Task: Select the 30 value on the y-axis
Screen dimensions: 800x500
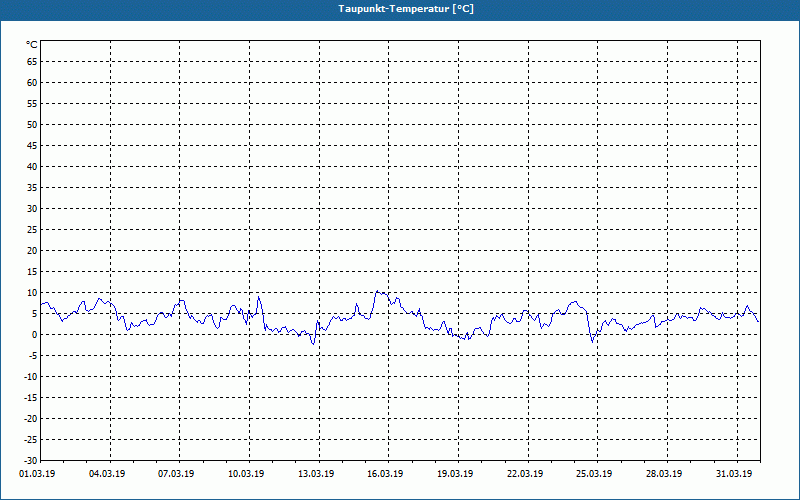Action: tap(32, 209)
